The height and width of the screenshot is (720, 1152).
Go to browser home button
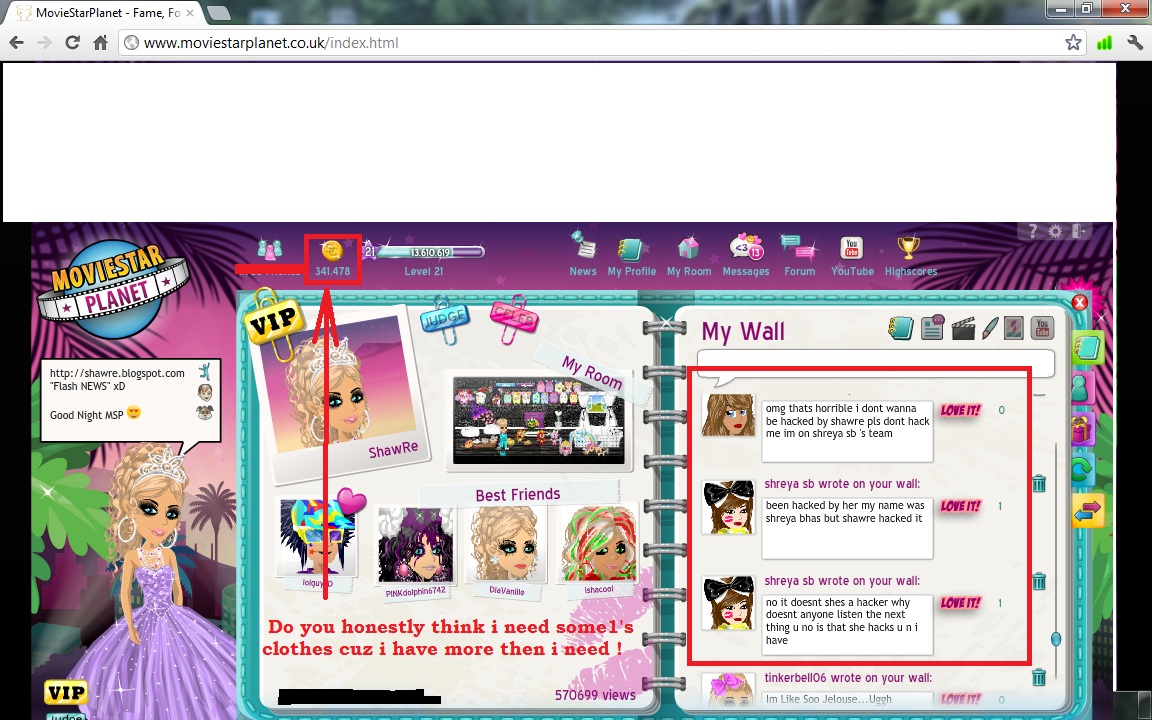coord(101,43)
